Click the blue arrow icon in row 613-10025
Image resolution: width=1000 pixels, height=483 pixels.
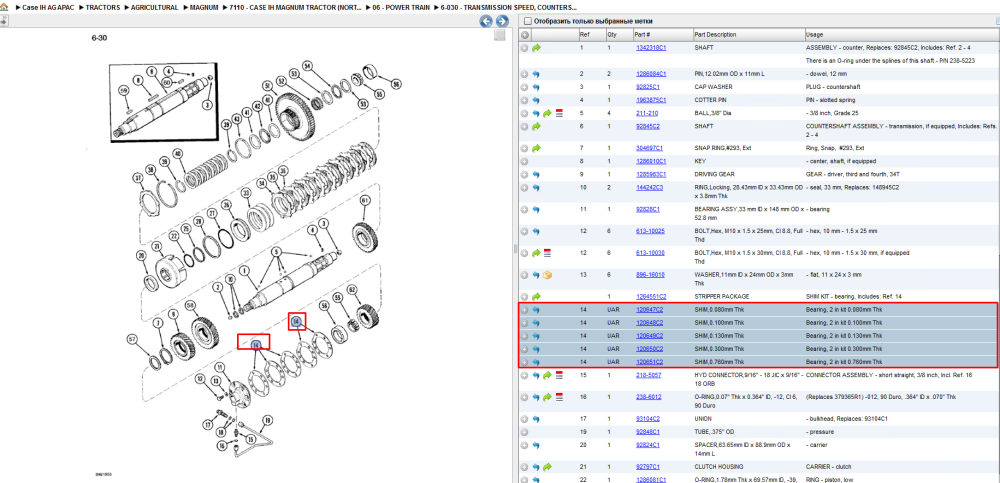point(536,231)
